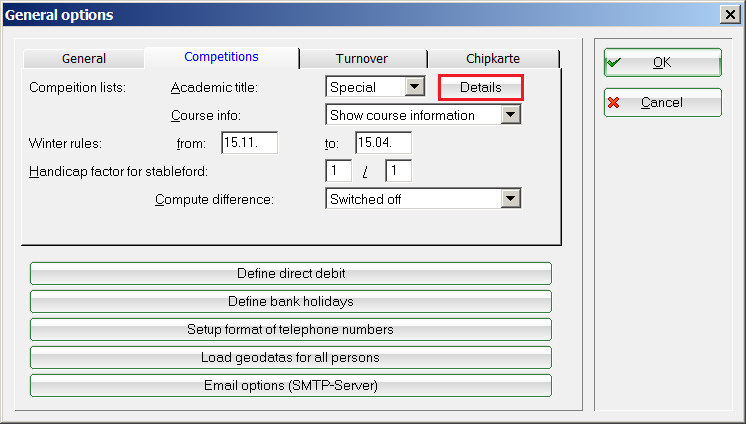Image resolution: width=746 pixels, height=424 pixels.
Task: Click the Winter rules to date field
Action: [383, 143]
